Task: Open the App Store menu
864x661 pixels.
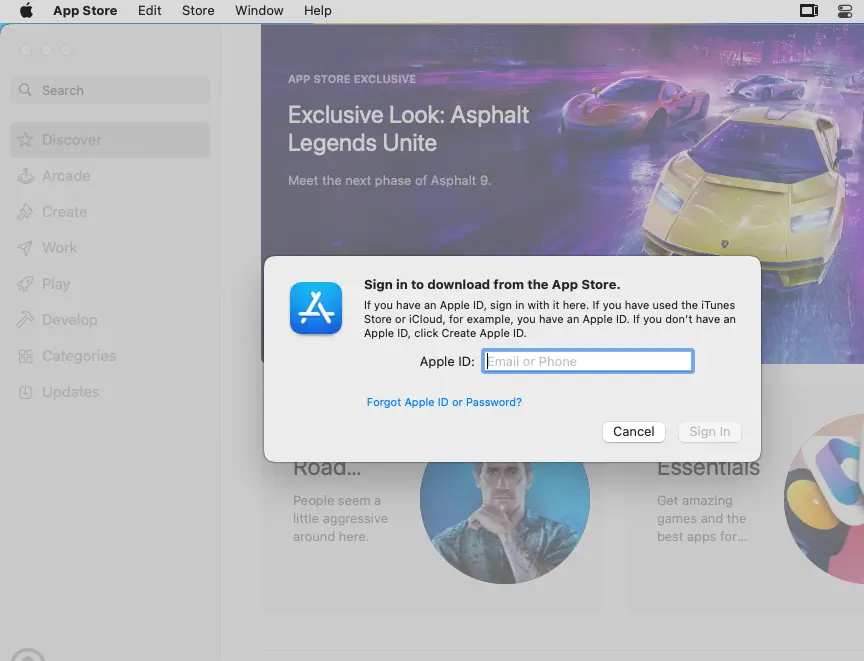Action: (x=85, y=10)
